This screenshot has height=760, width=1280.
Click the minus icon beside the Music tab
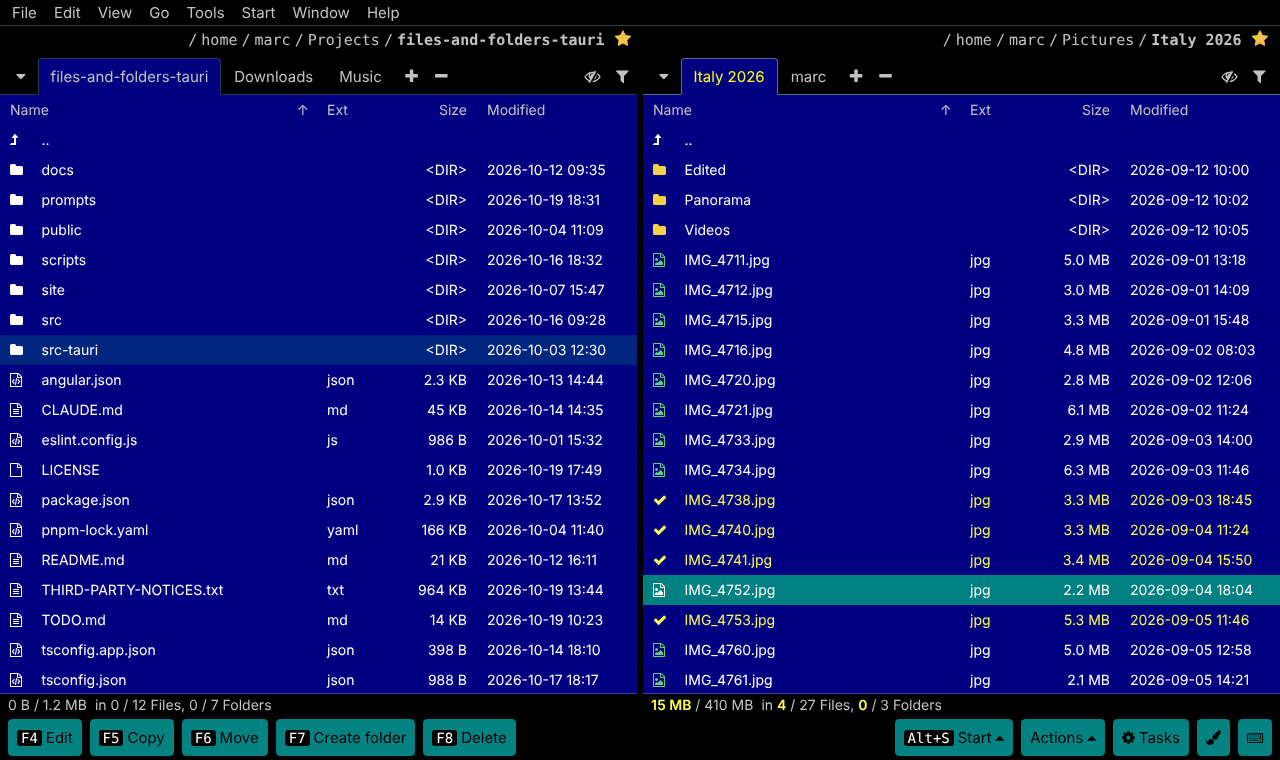click(441, 76)
